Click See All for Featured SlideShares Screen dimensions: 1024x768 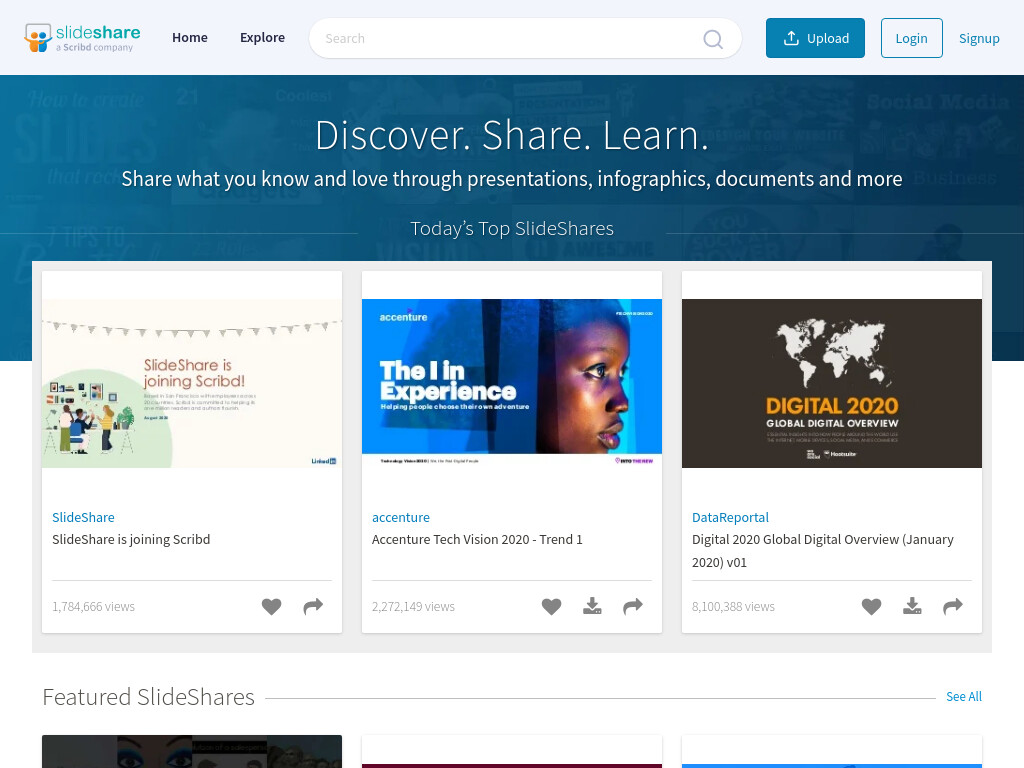(964, 696)
